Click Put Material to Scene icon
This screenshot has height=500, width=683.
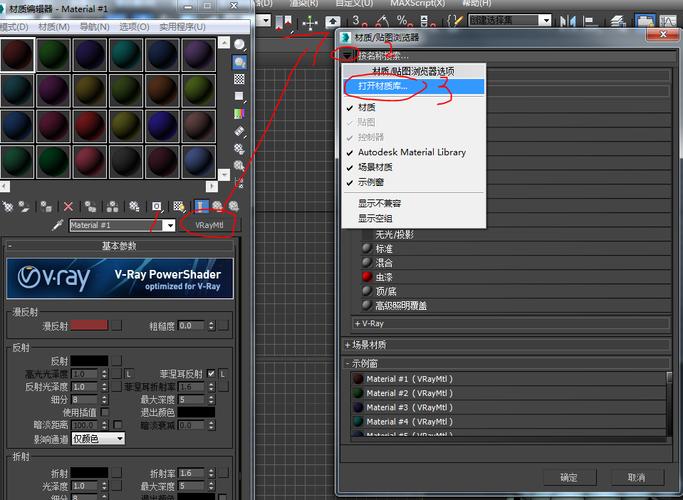click(24, 206)
